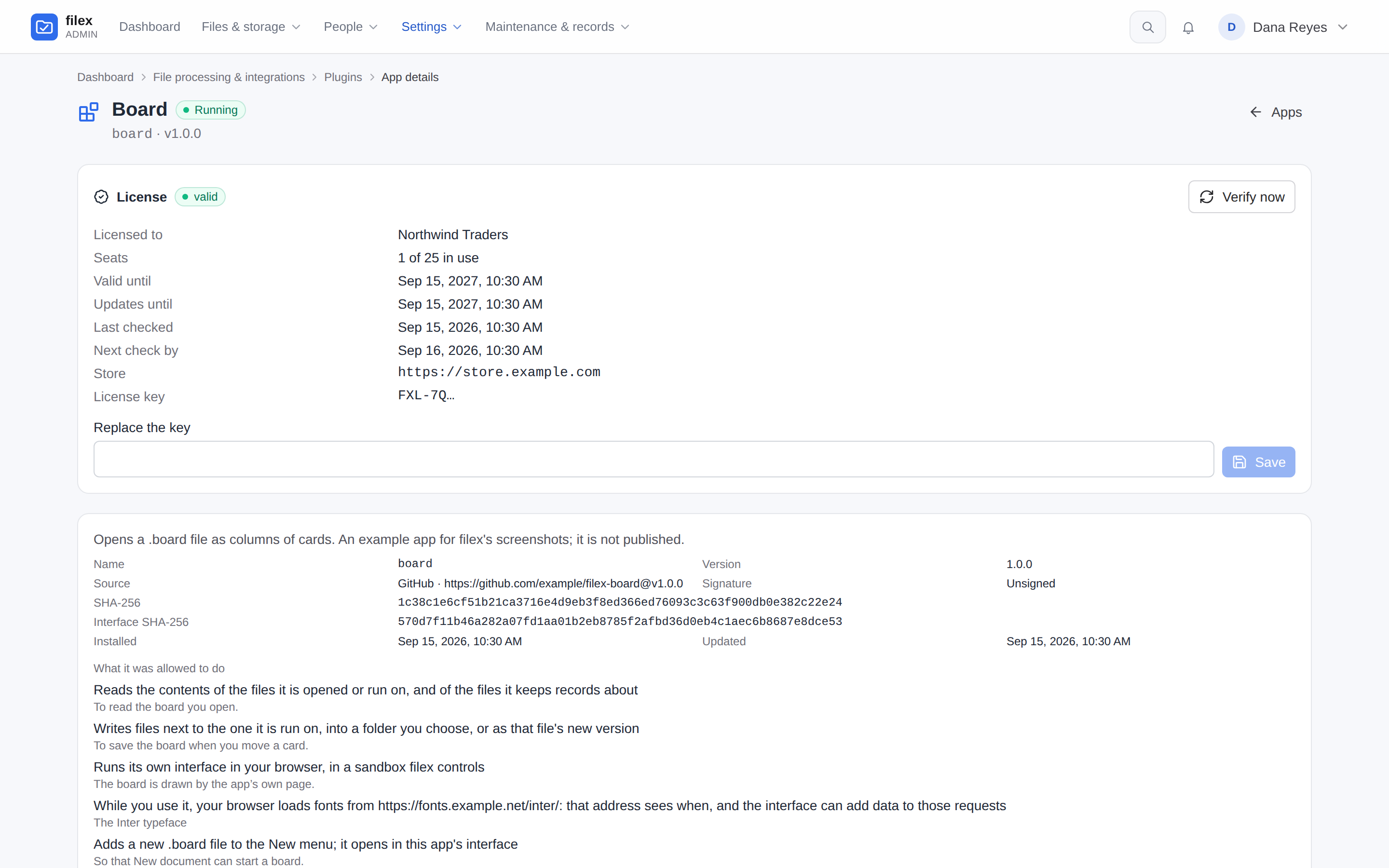Click the Board app grid icon
This screenshot has height=868, width=1389.
tap(89, 112)
